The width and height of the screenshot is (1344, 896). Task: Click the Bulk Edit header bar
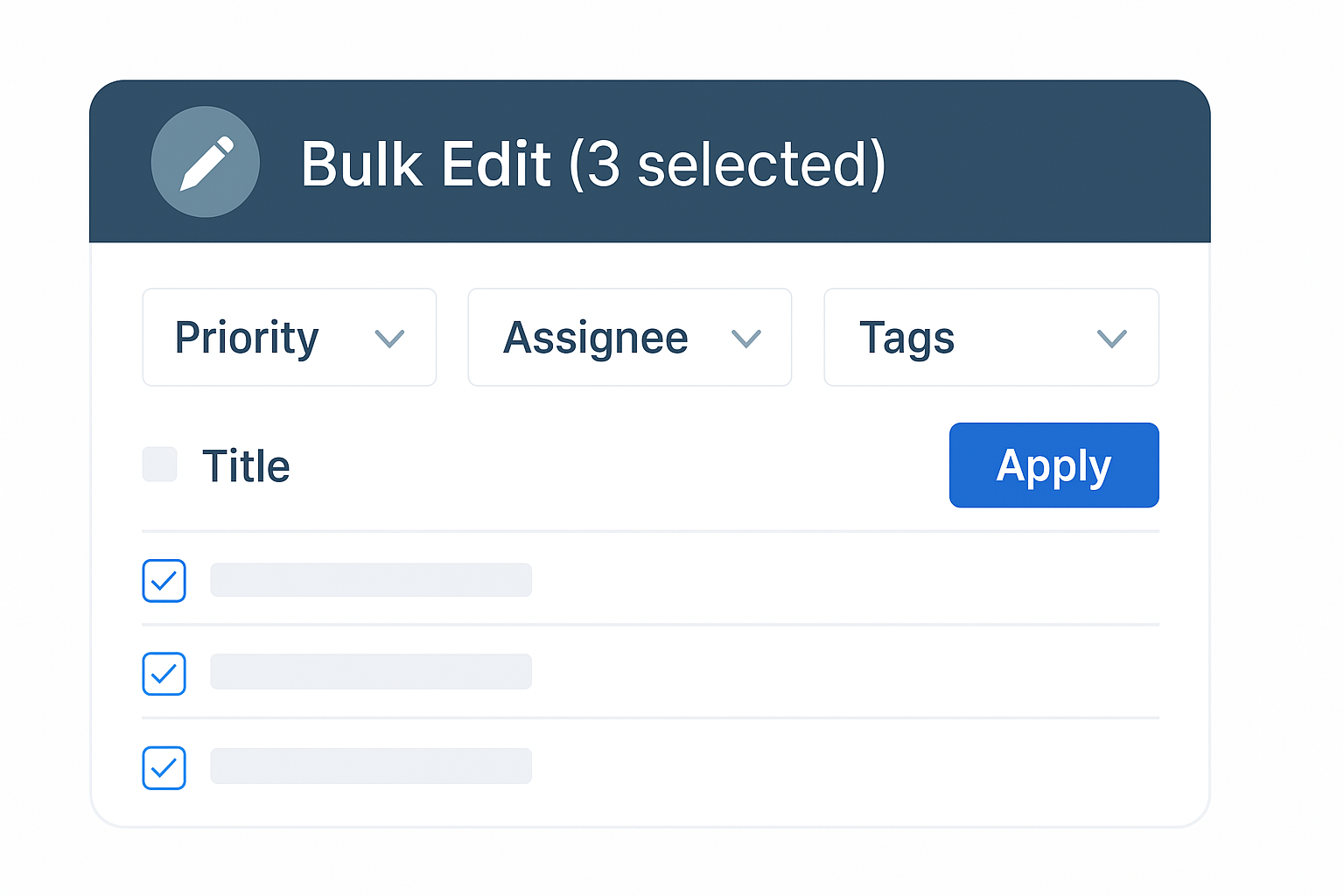click(649, 162)
